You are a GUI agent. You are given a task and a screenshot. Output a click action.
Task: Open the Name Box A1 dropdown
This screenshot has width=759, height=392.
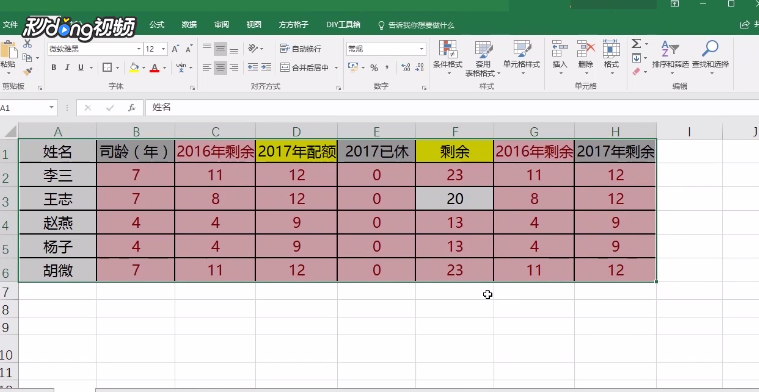(52, 107)
